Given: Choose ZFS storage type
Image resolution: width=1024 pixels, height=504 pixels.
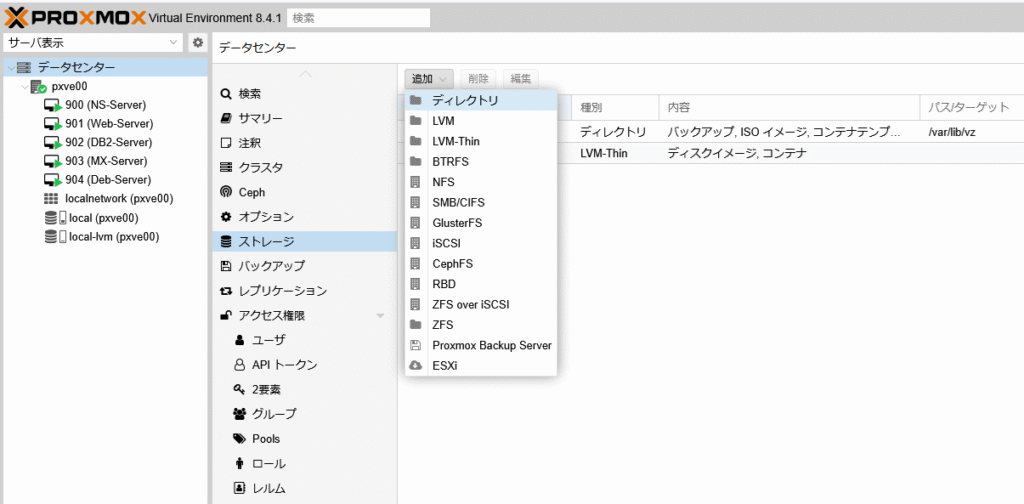Looking at the screenshot, I should 481,324.
